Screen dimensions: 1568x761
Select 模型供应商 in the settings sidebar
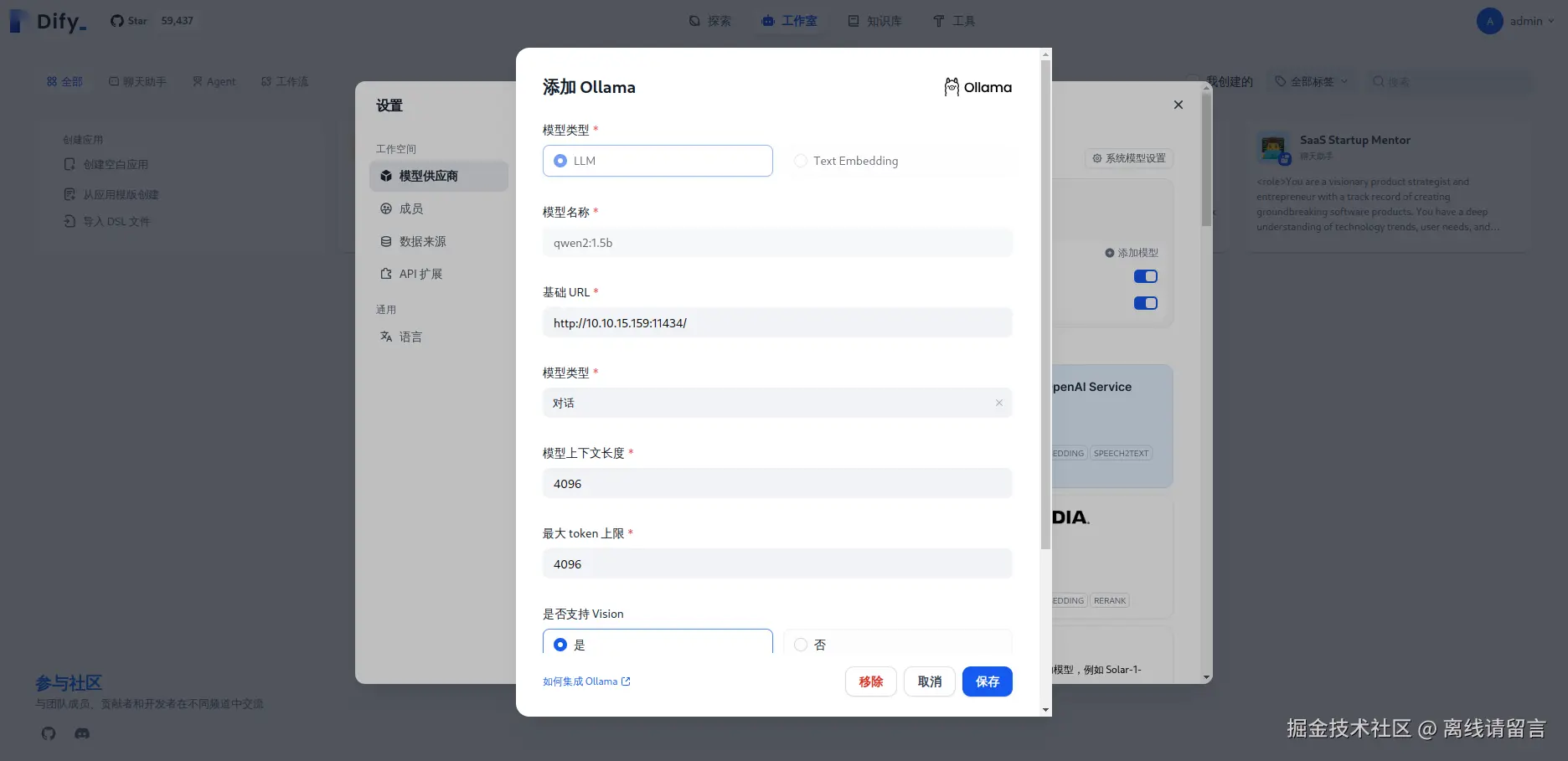pyautogui.click(x=439, y=176)
